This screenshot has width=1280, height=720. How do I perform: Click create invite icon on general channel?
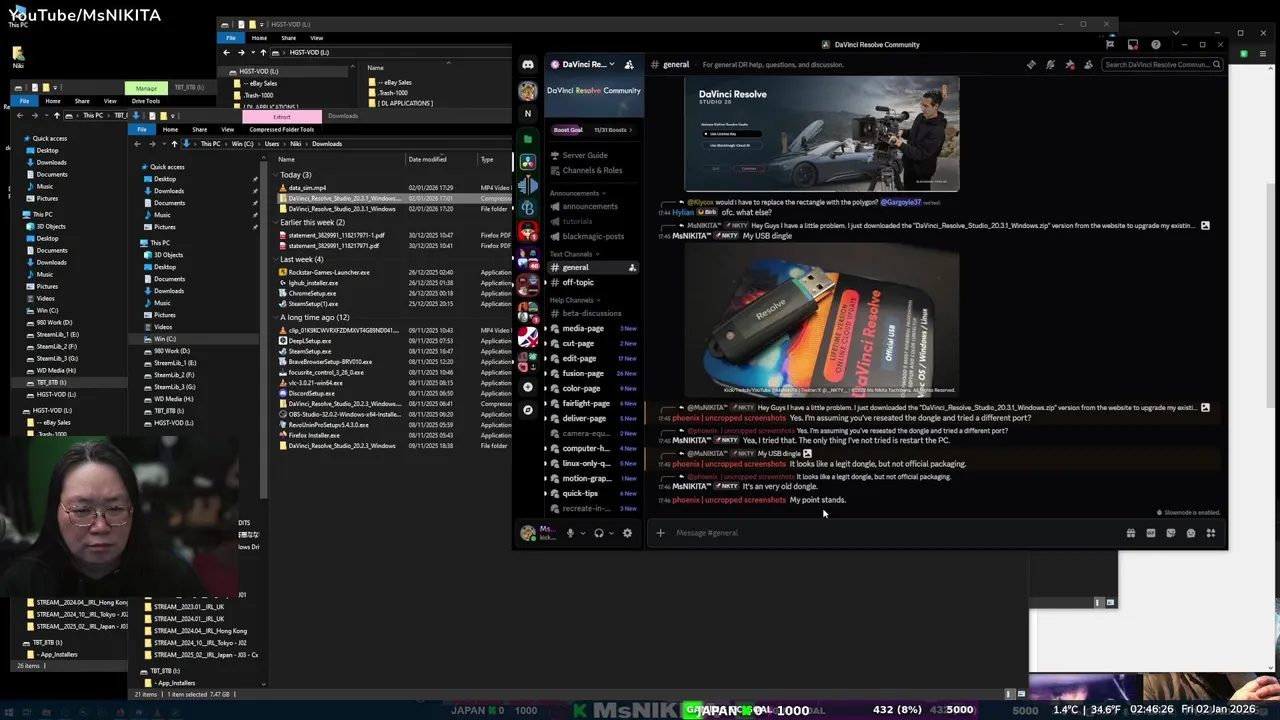click(632, 268)
